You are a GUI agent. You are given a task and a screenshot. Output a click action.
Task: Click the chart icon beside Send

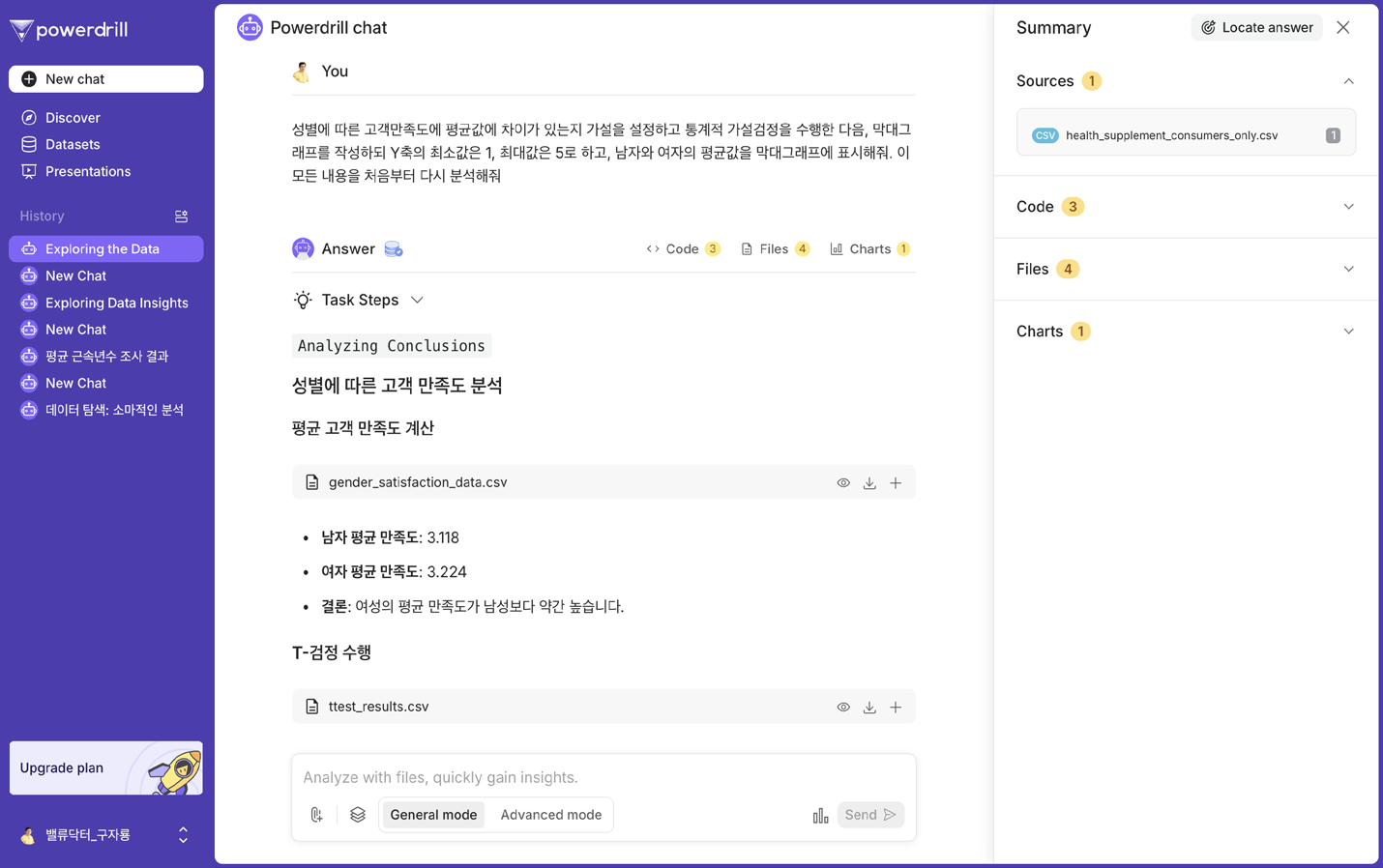tap(820, 815)
